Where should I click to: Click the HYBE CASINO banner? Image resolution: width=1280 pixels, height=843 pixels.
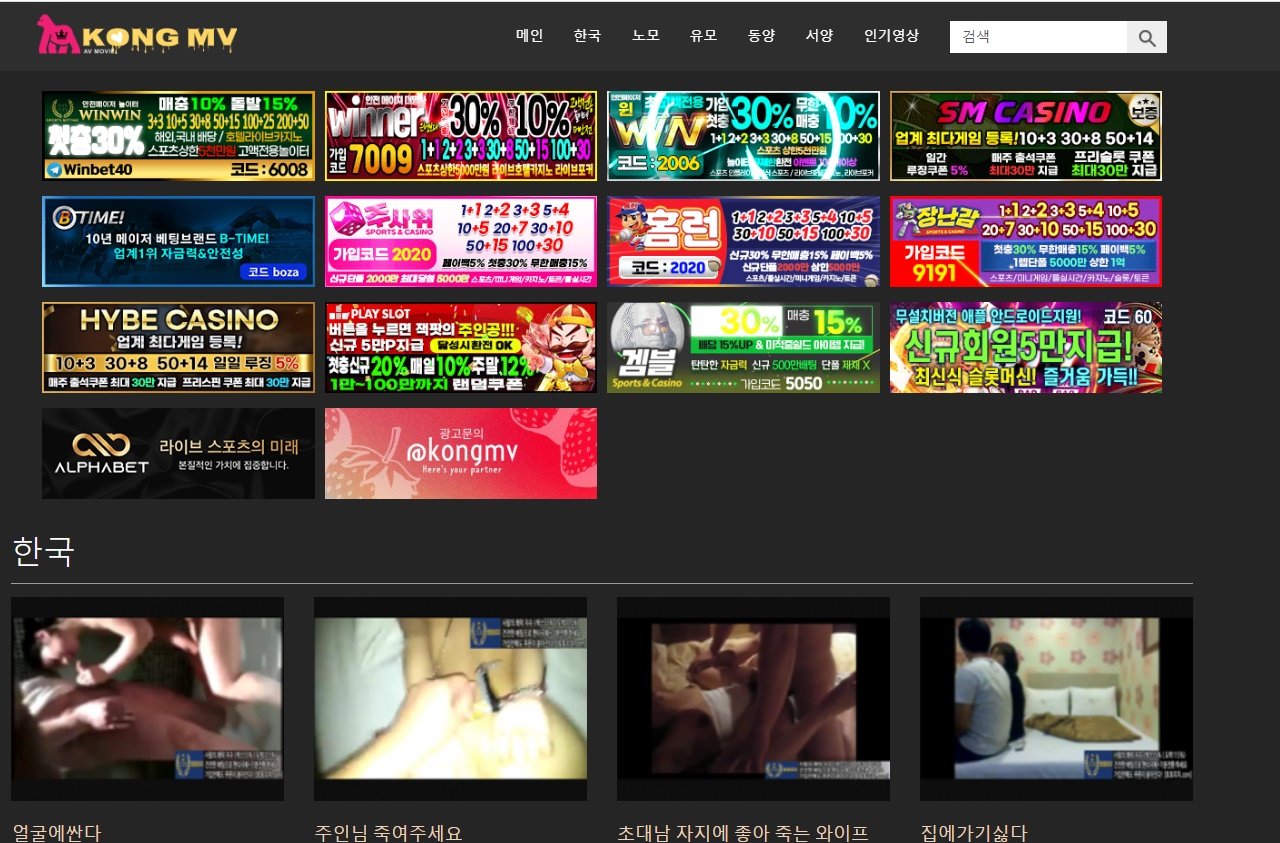pyautogui.click(x=178, y=348)
